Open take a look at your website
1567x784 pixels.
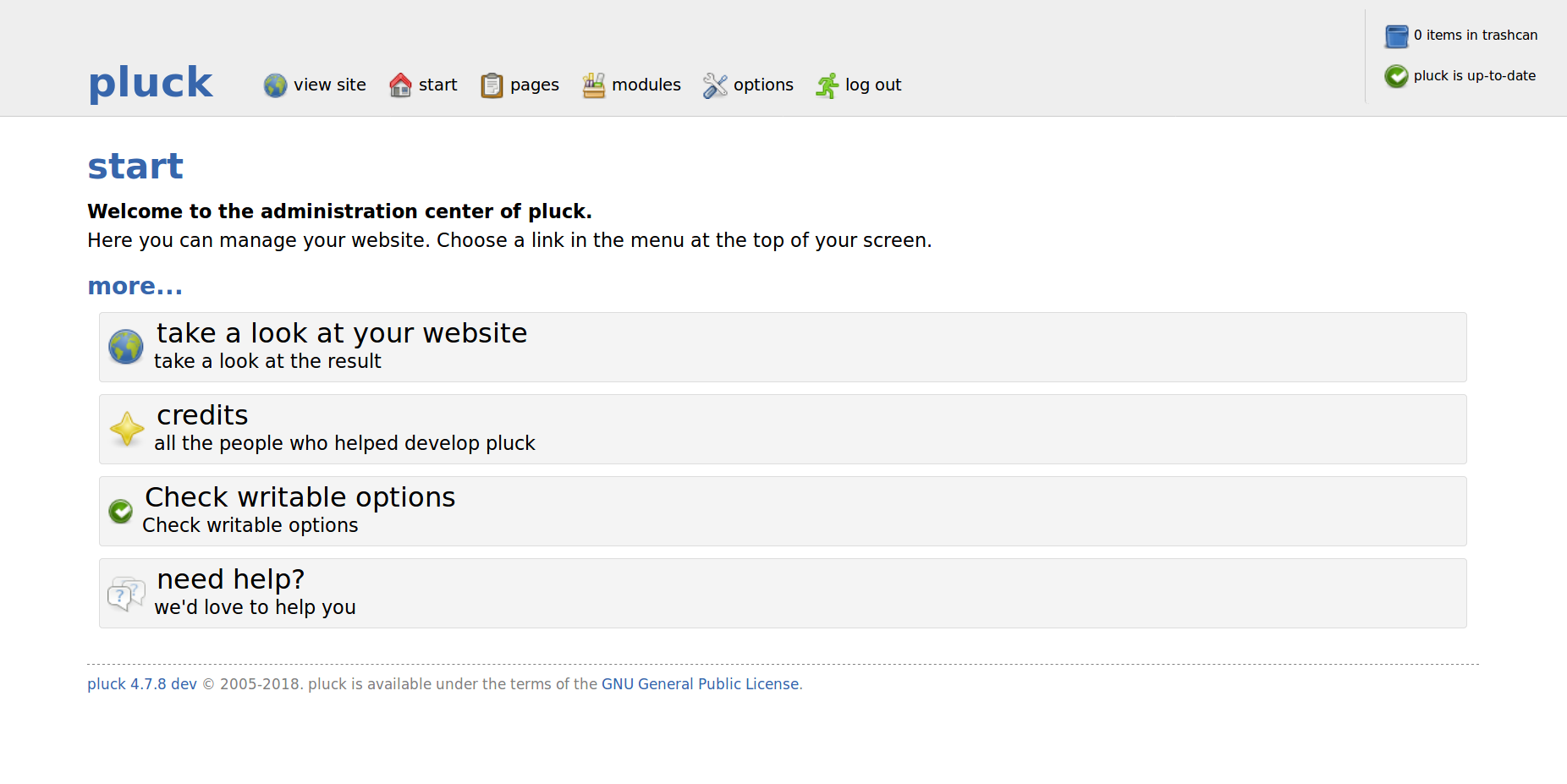[783, 347]
